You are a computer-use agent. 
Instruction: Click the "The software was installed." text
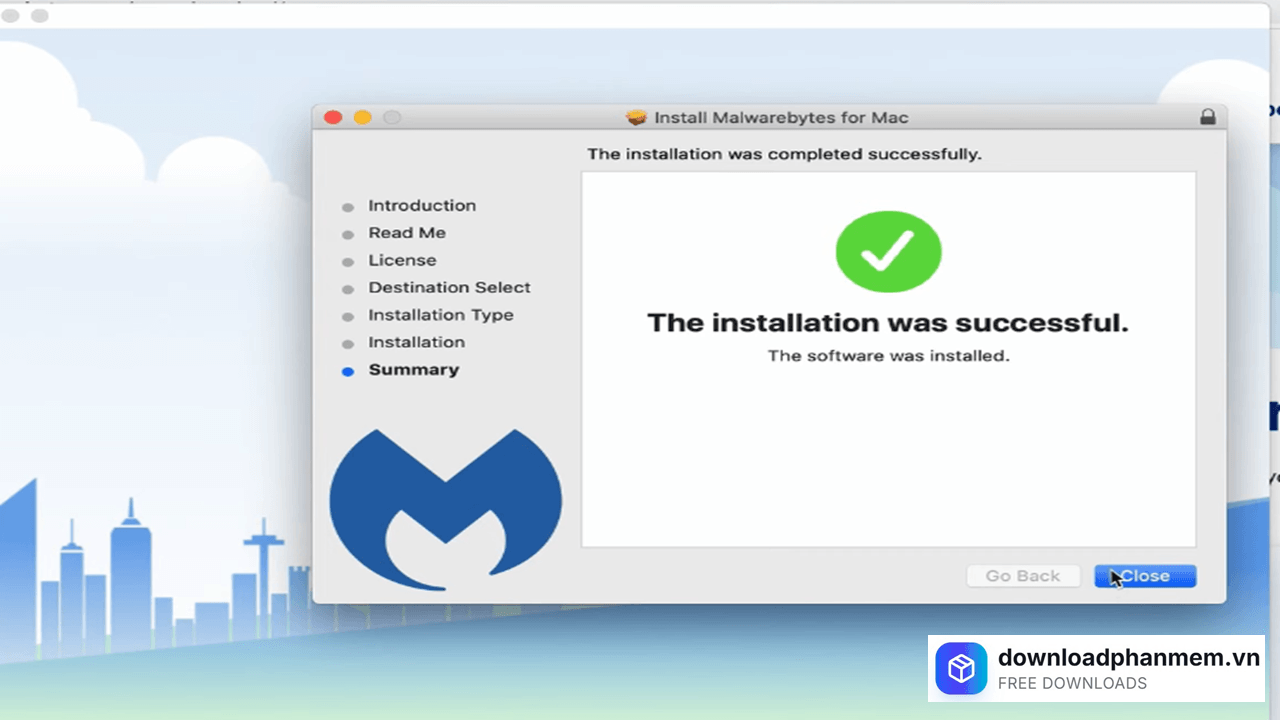pyautogui.click(x=888, y=356)
